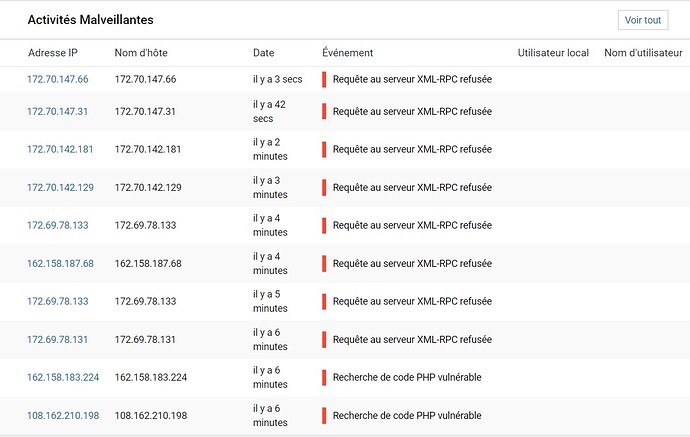Open IP address 172.70.147.66 link
The height and width of the screenshot is (437, 690).
point(57,79)
